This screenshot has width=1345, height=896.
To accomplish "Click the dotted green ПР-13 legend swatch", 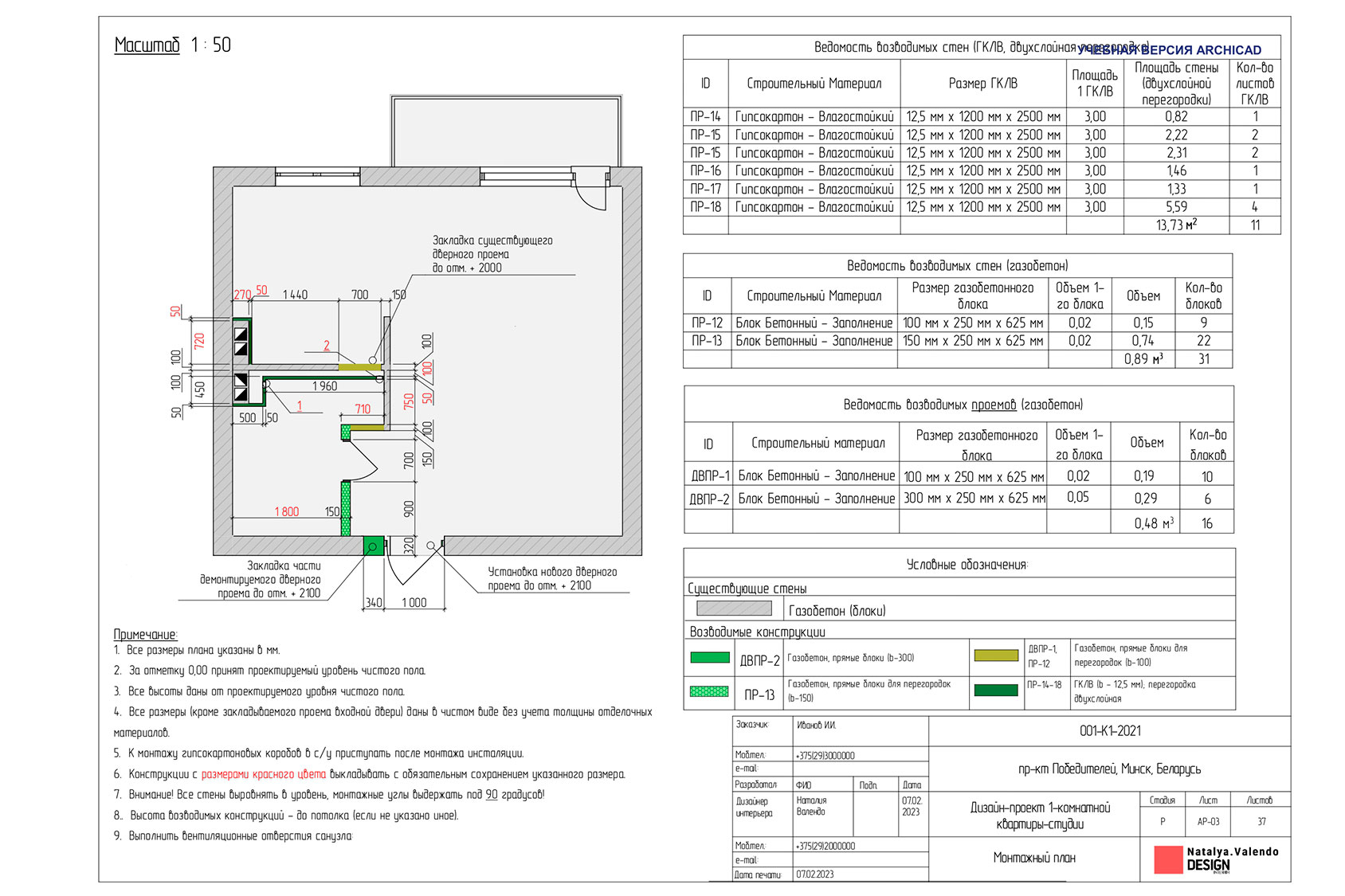I will point(709,692).
